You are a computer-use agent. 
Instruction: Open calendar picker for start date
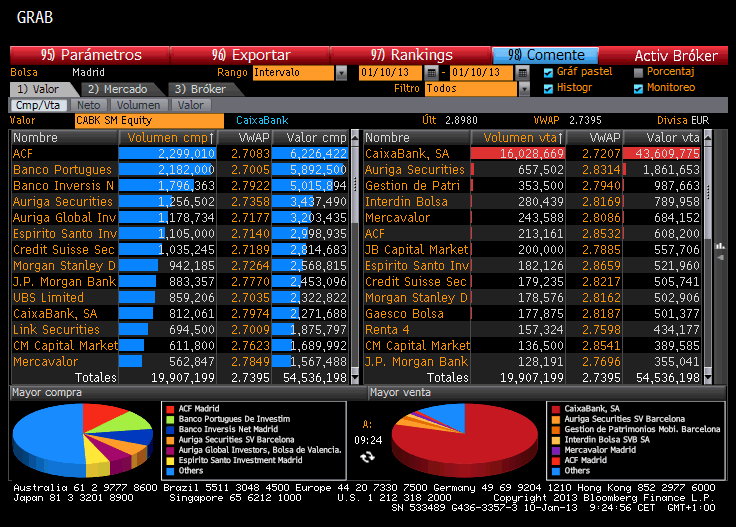click(x=431, y=73)
